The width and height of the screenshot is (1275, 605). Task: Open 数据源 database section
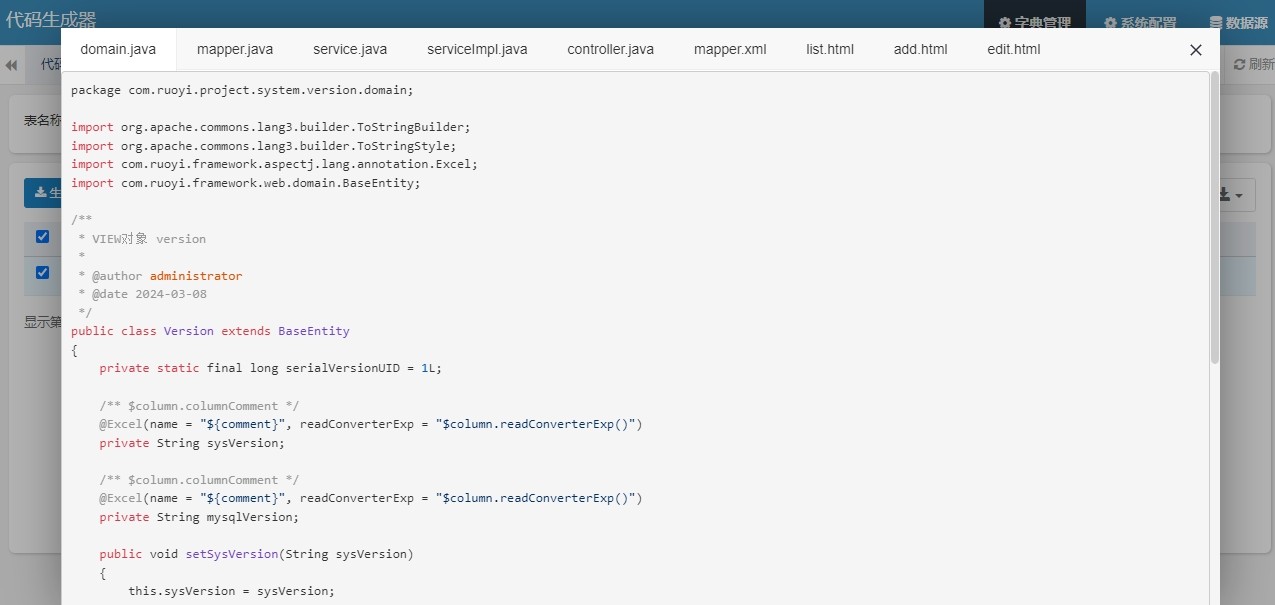coord(1240,23)
